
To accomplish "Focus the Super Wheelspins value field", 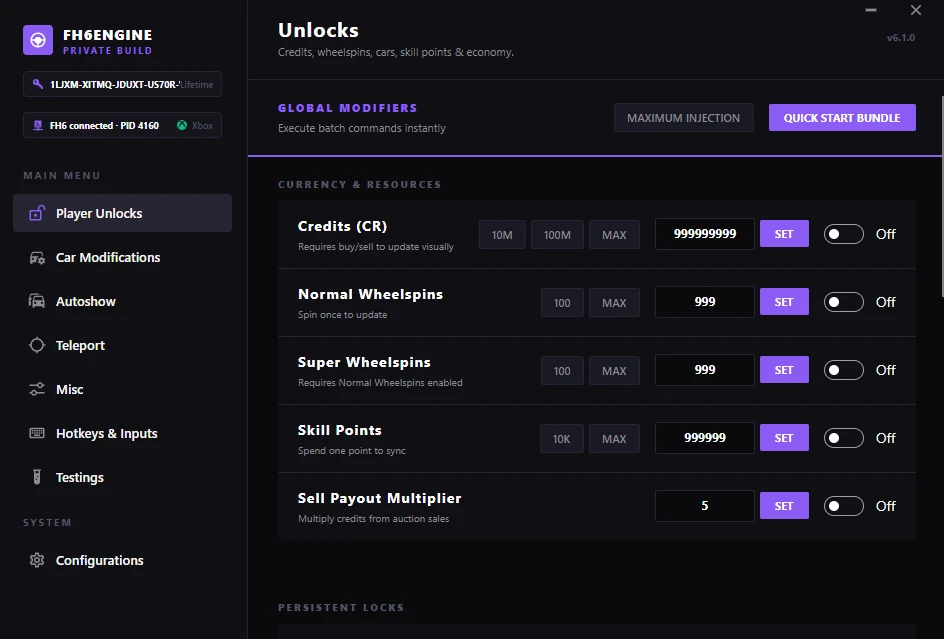I will pos(704,370).
